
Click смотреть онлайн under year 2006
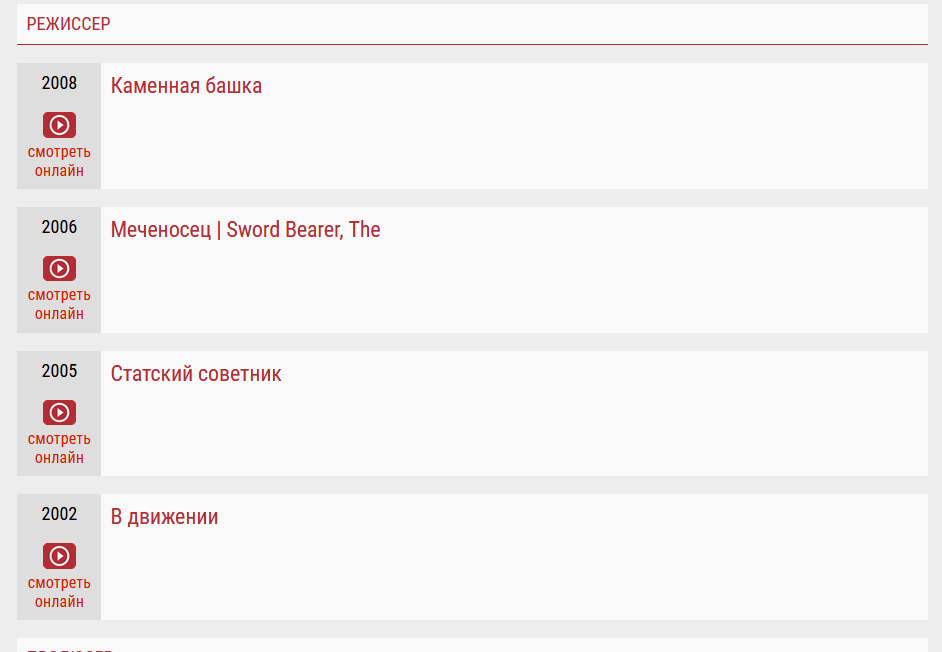[x=59, y=305]
